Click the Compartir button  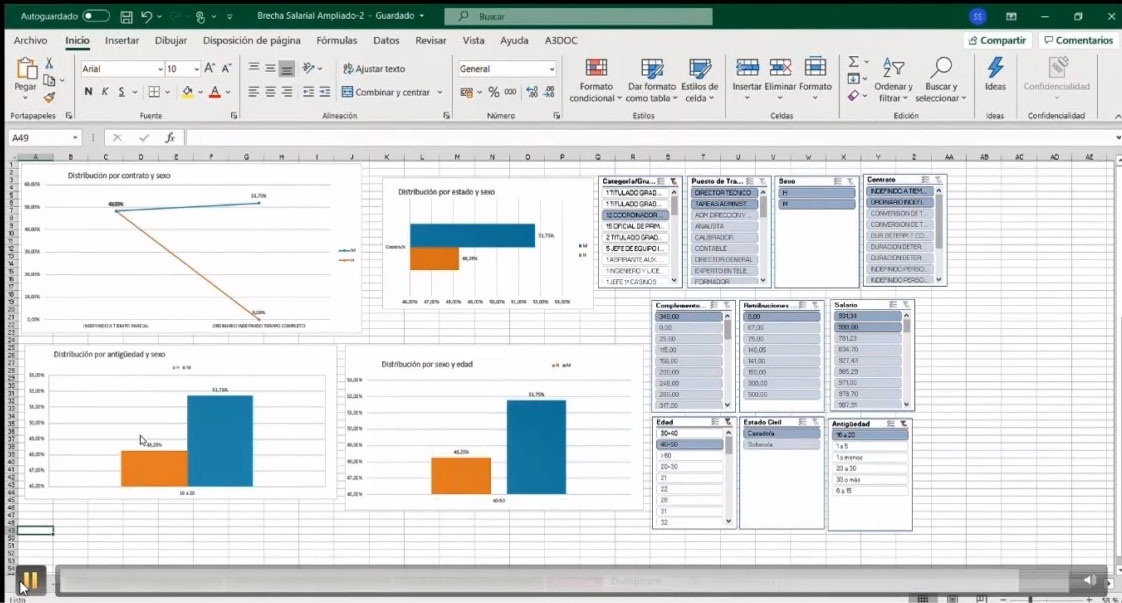(997, 41)
